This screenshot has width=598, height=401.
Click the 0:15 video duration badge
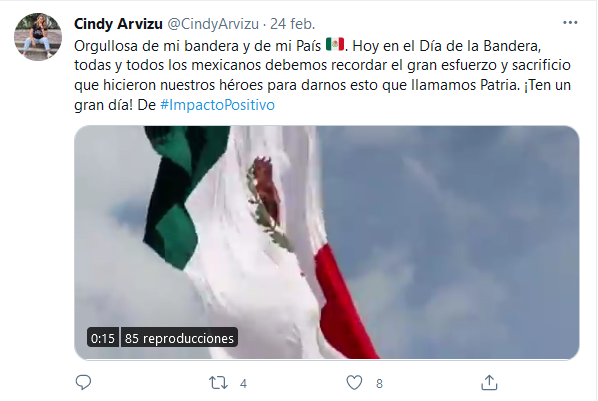[103, 338]
